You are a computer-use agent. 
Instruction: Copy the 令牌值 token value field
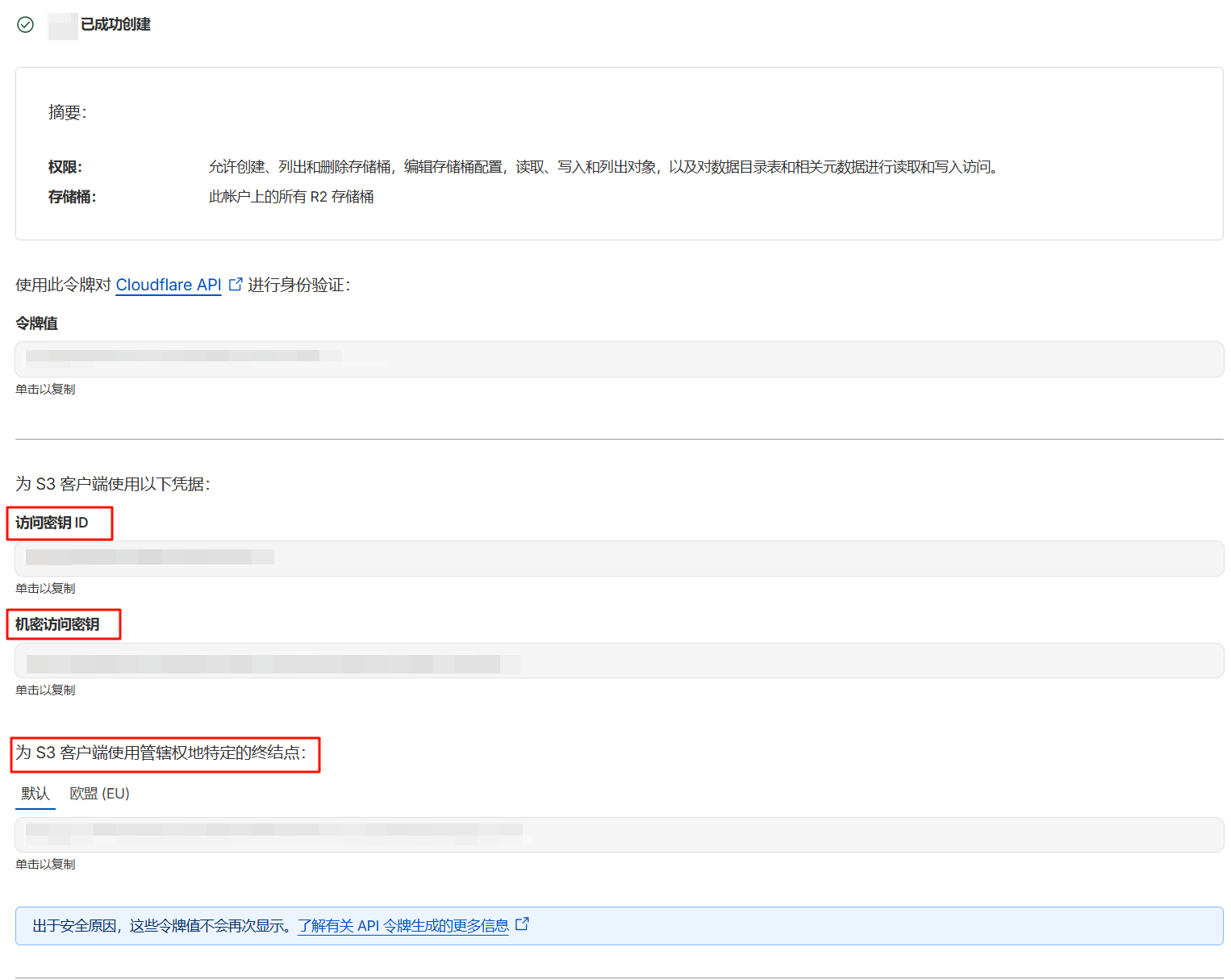click(619, 359)
